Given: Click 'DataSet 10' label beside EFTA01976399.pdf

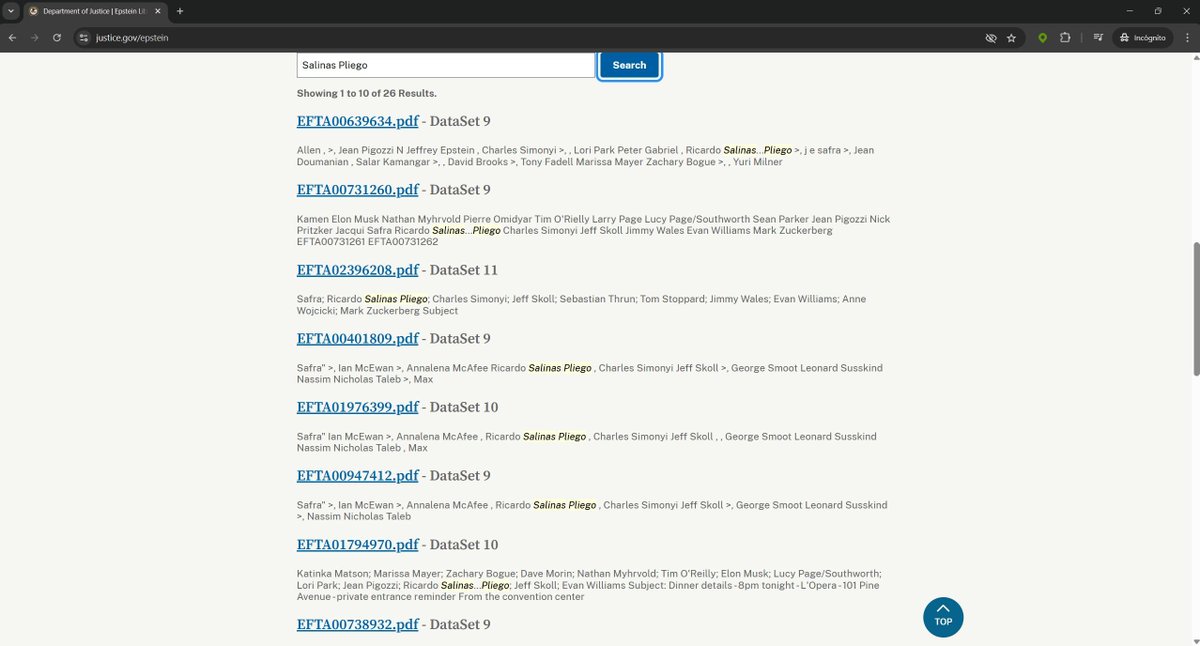Looking at the screenshot, I should coord(463,407).
